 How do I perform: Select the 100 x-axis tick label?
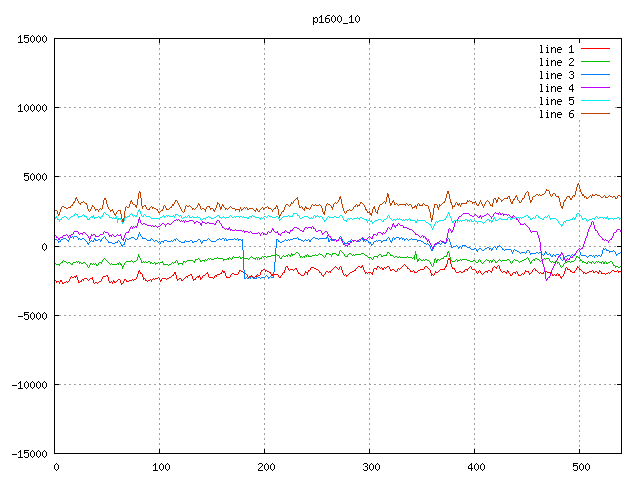click(160, 467)
